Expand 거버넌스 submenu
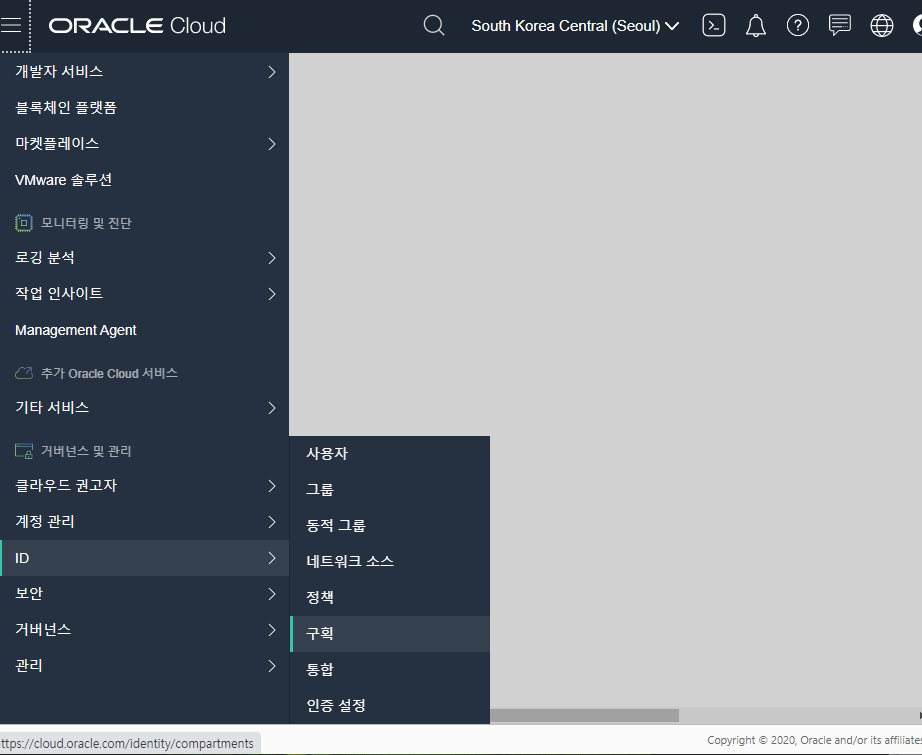Viewport: 922px width, 755px height. [144, 630]
